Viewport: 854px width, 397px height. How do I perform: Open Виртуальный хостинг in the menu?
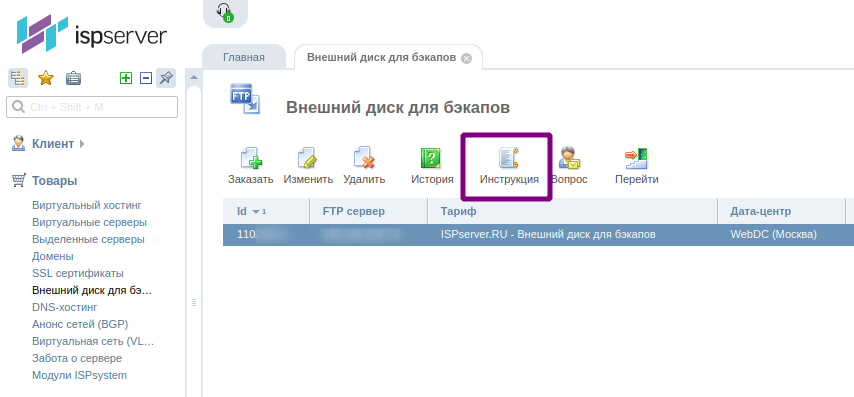click(x=87, y=205)
